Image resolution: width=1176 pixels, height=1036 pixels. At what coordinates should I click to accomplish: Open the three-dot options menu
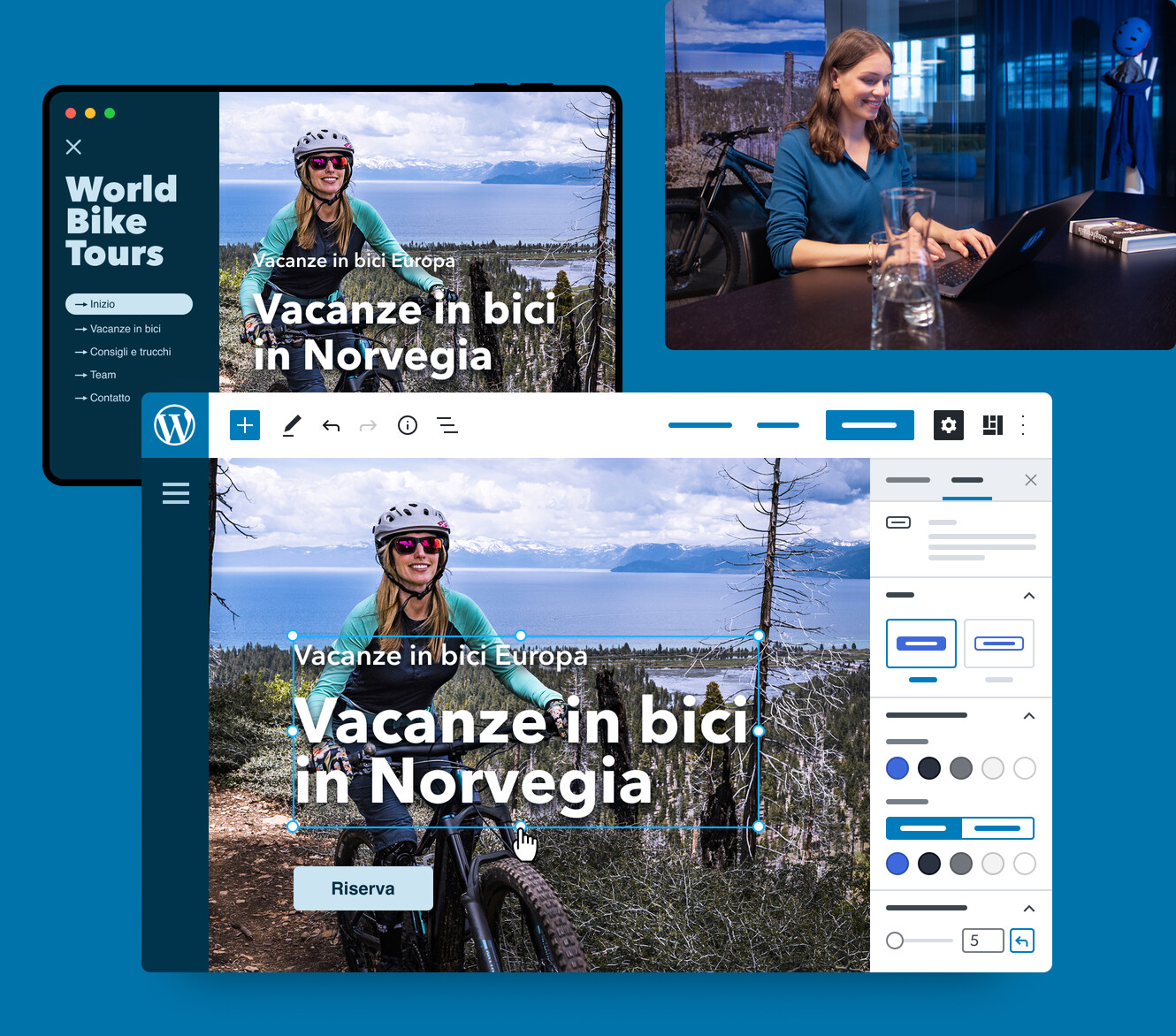pos(1023,425)
